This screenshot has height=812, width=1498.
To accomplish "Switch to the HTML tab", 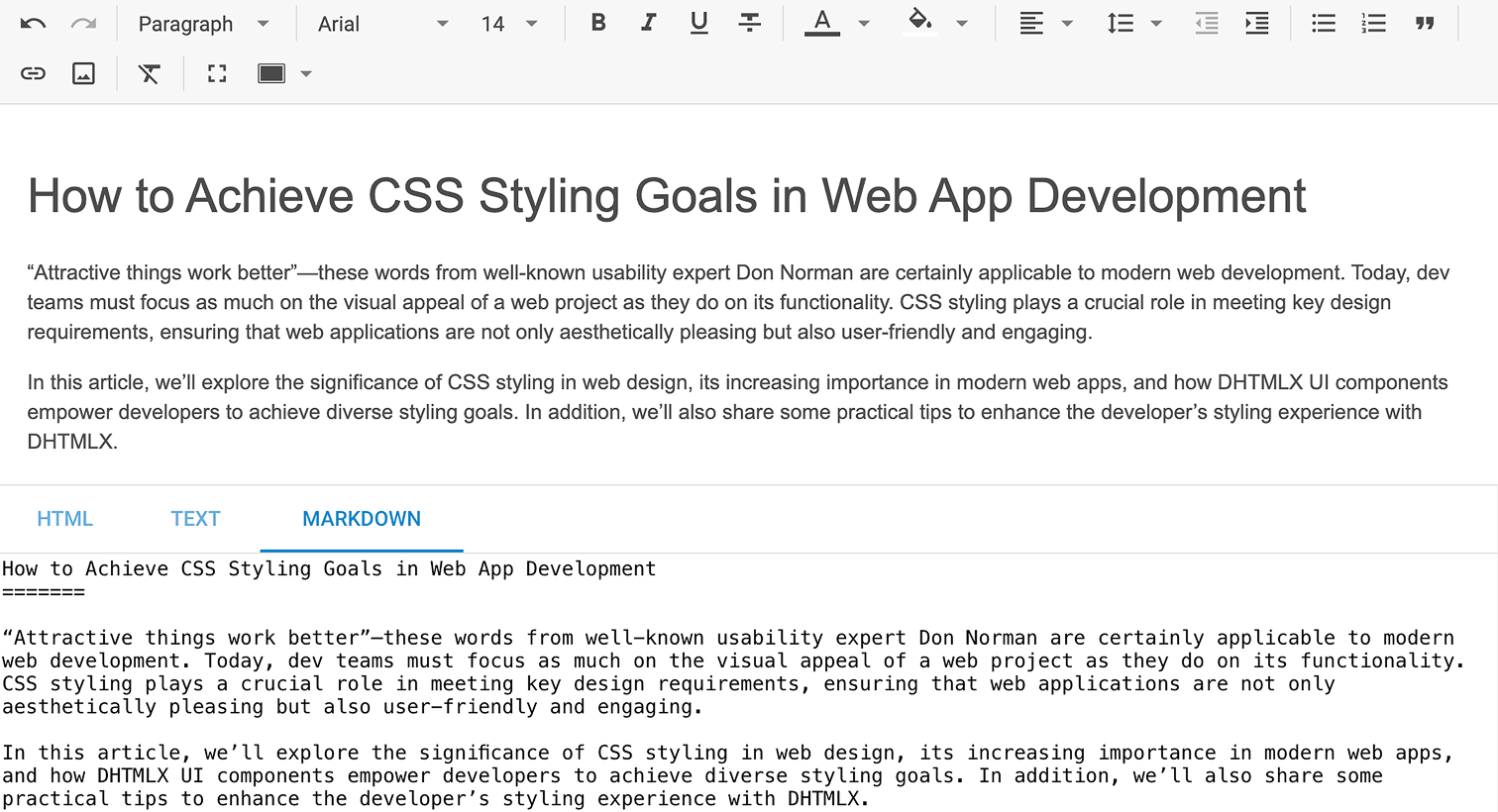I will pos(65,519).
